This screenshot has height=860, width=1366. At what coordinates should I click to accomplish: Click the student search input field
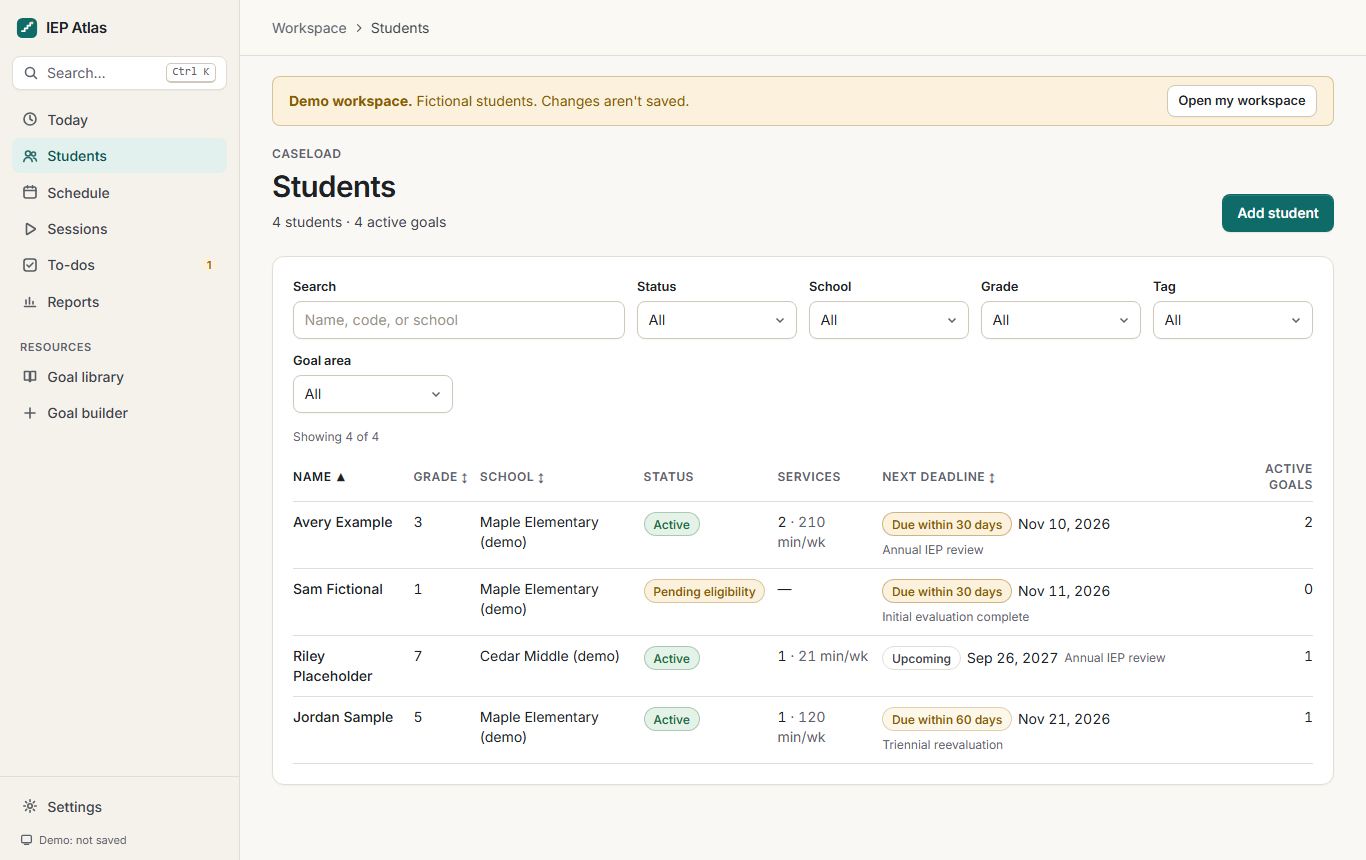[459, 320]
